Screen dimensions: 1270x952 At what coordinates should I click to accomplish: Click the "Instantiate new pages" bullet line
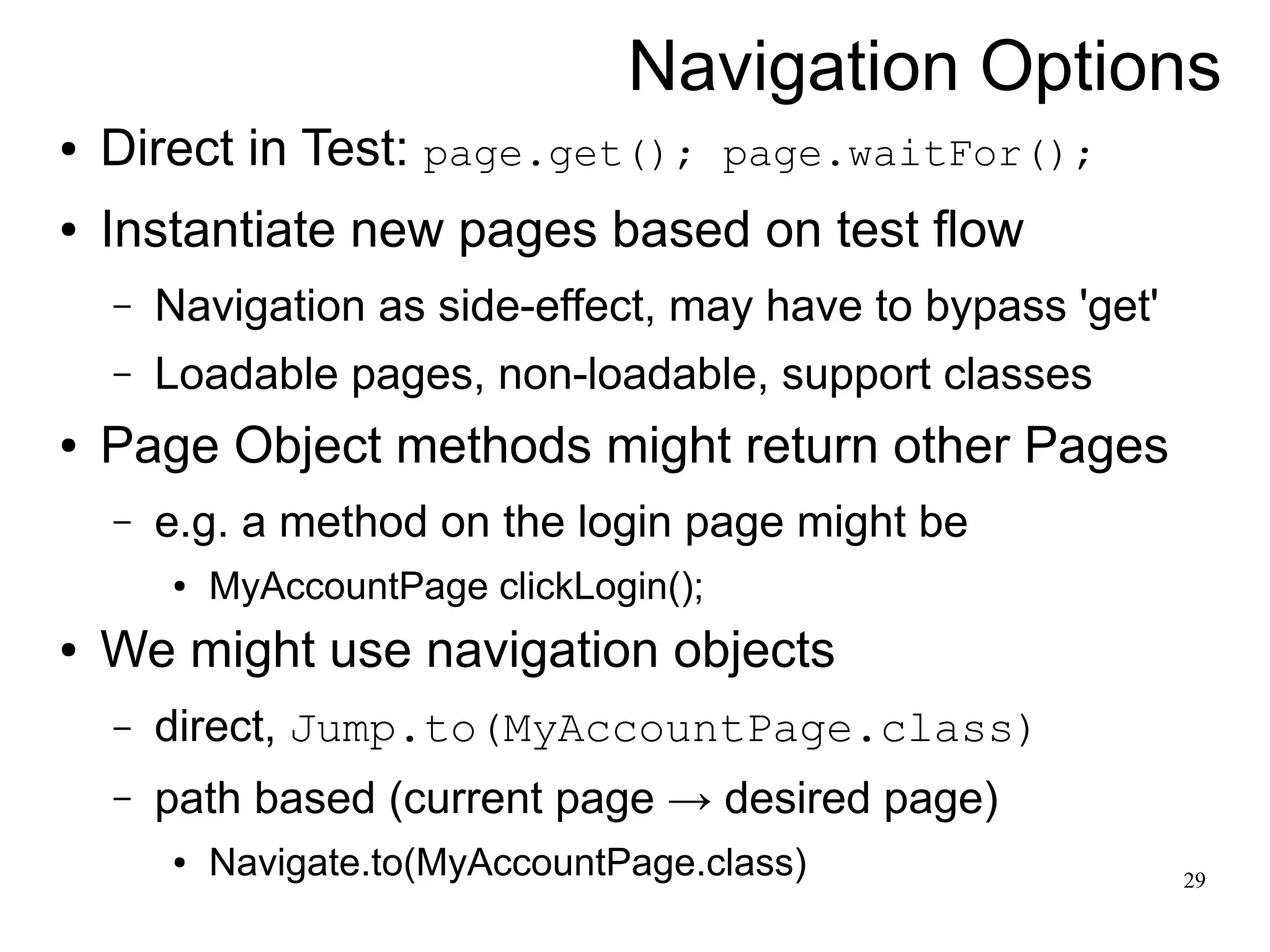click(x=561, y=230)
